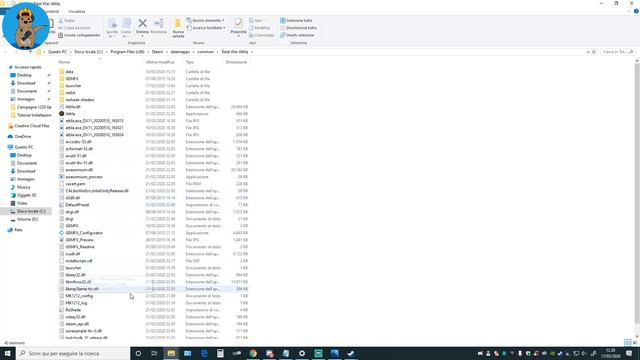Select Oggetti 3D in the navigation pane
The width and height of the screenshot is (640, 360).
[23, 195]
